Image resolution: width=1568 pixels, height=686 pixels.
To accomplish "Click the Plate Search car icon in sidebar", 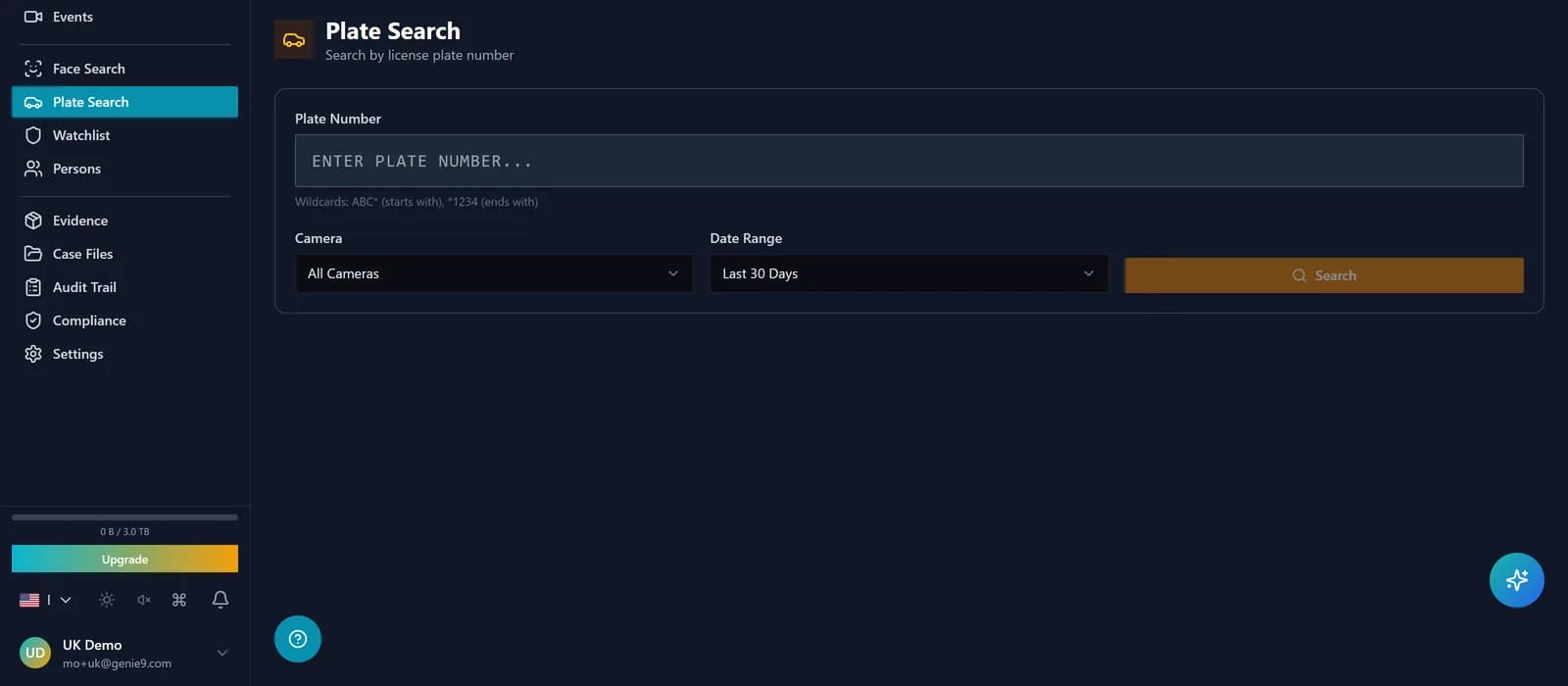I will (33, 102).
